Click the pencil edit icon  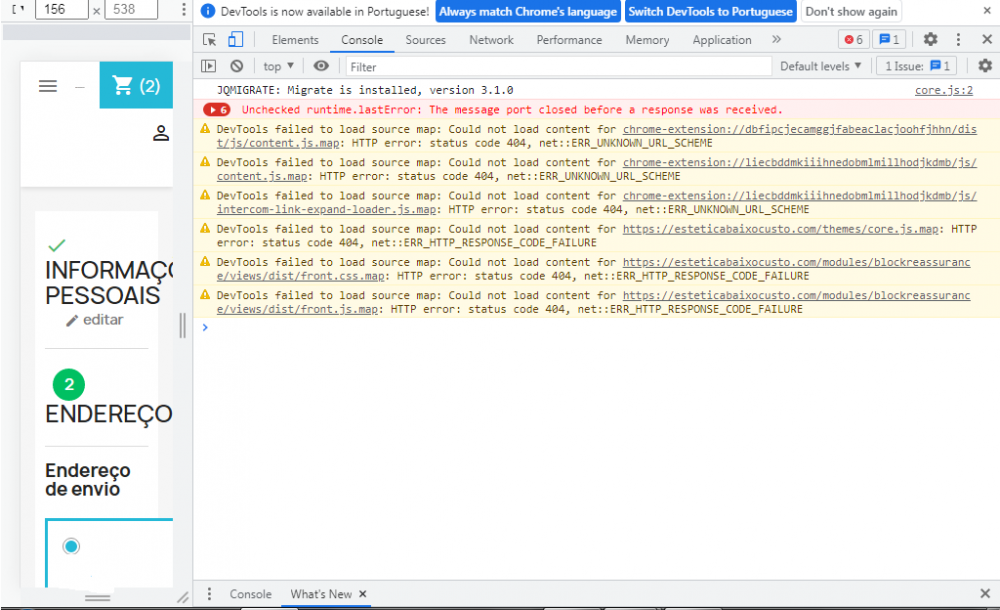tap(71, 320)
